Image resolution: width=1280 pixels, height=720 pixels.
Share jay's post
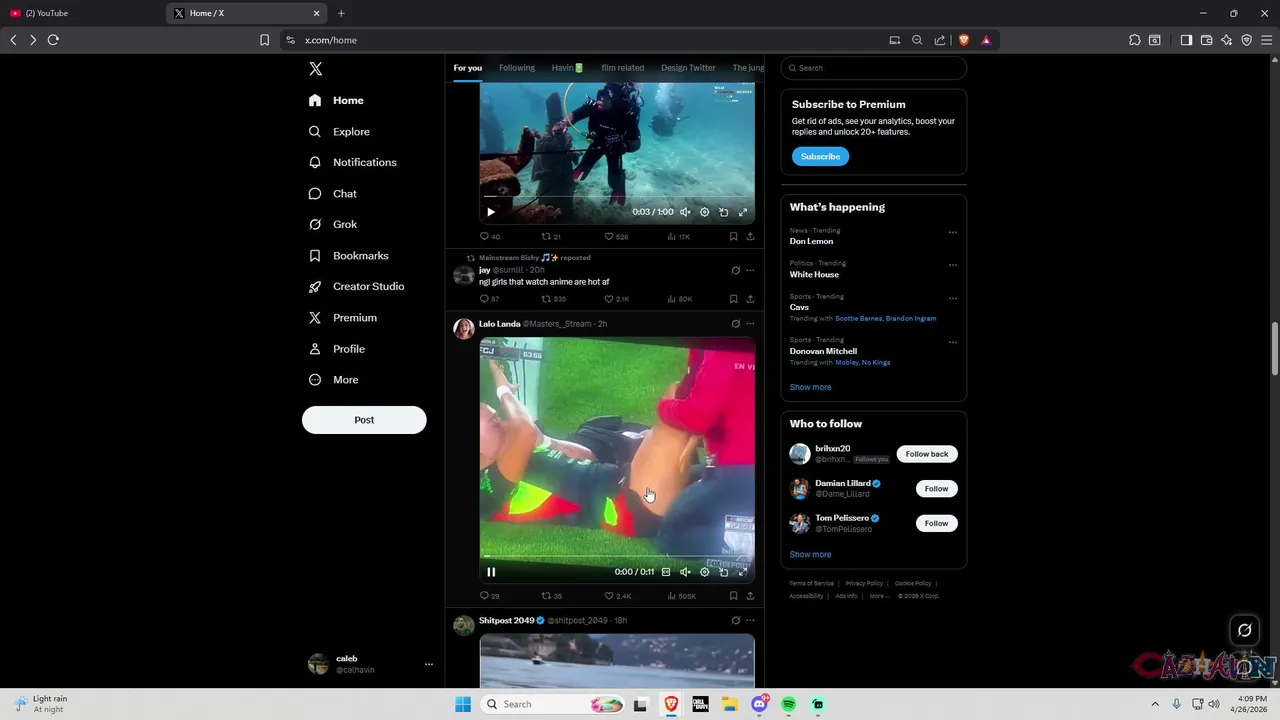point(750,299)
